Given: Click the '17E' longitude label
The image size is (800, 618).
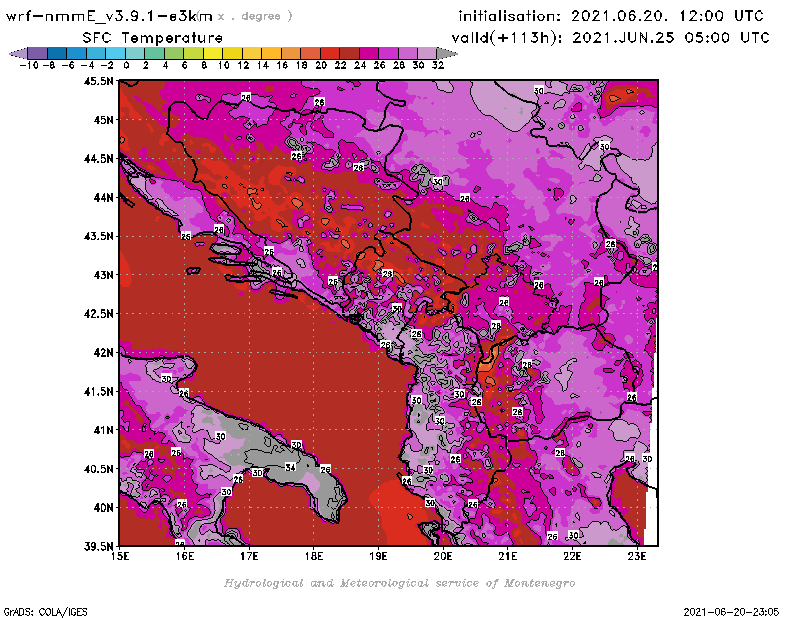Looking at the screenshot, I should pos(249,556).
